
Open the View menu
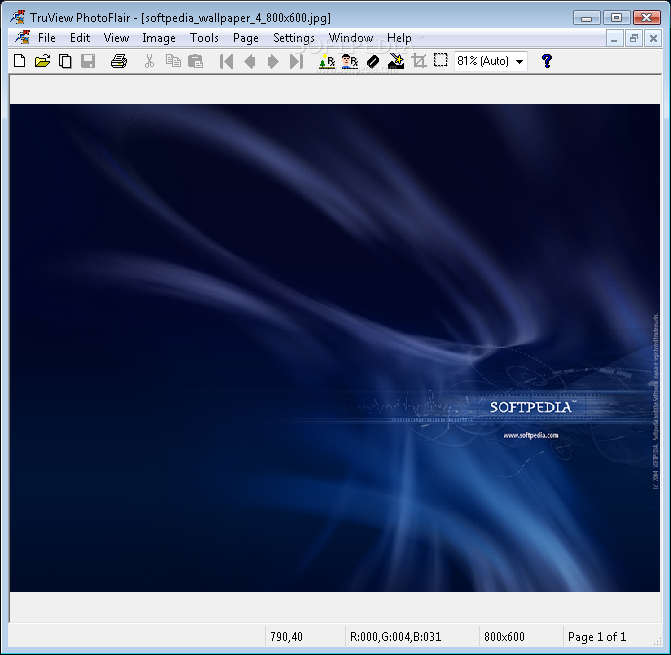click(116, 38)
